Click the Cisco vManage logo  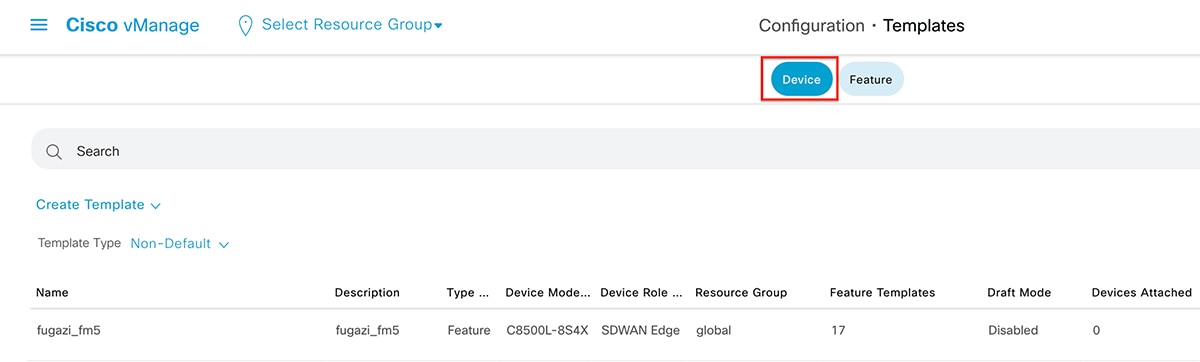tap(132, 26)
